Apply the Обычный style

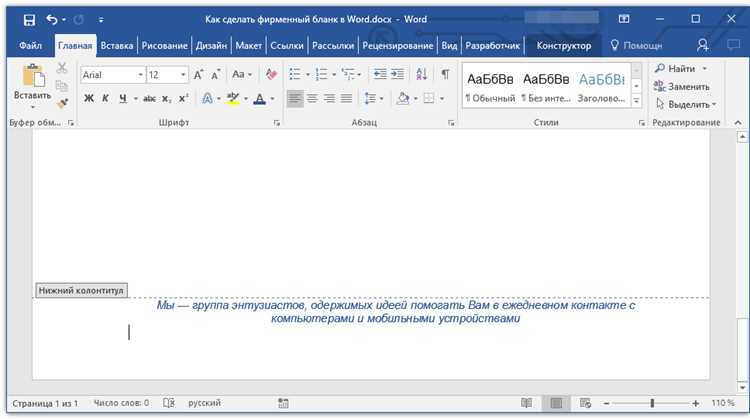490,86
